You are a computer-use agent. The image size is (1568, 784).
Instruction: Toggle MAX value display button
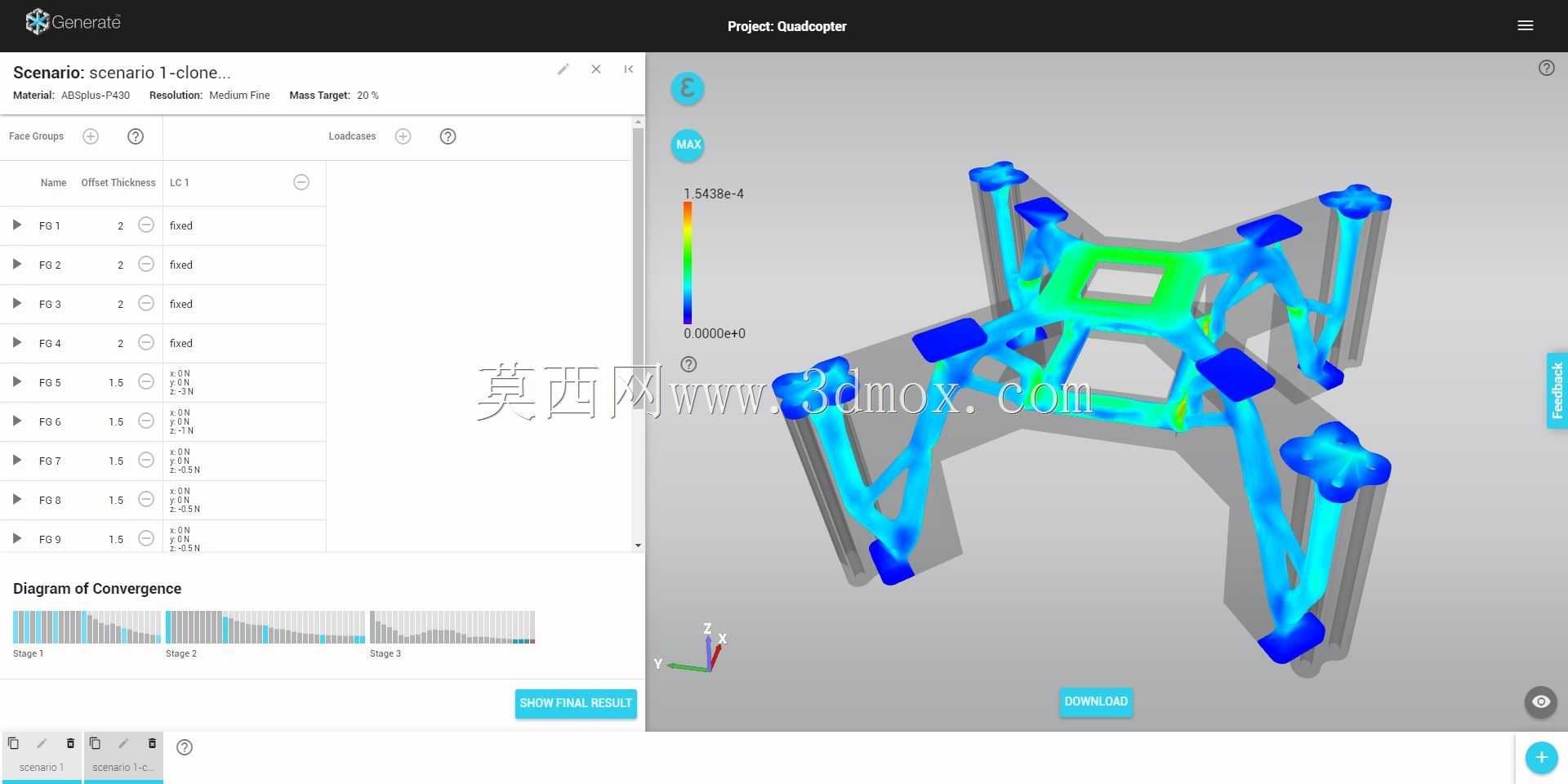tap(688, 145)
